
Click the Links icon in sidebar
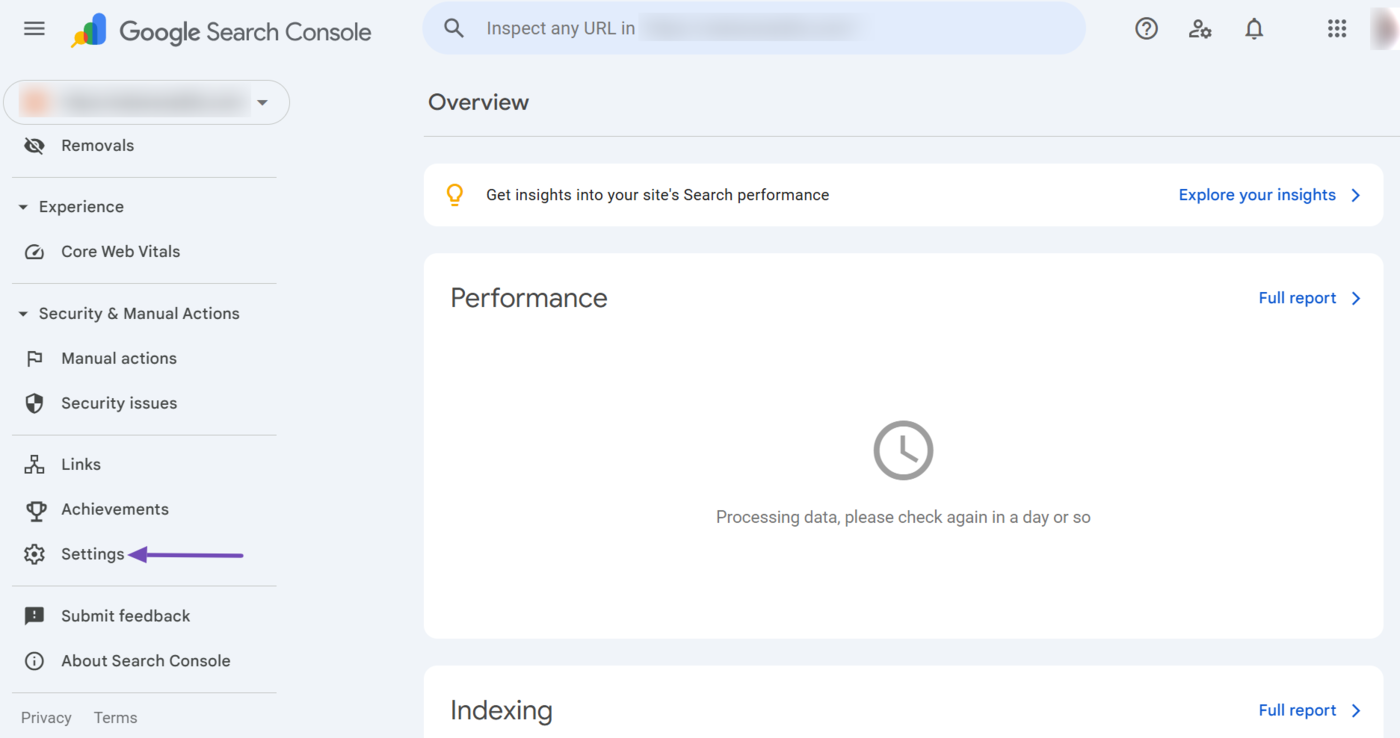[34, 463]
